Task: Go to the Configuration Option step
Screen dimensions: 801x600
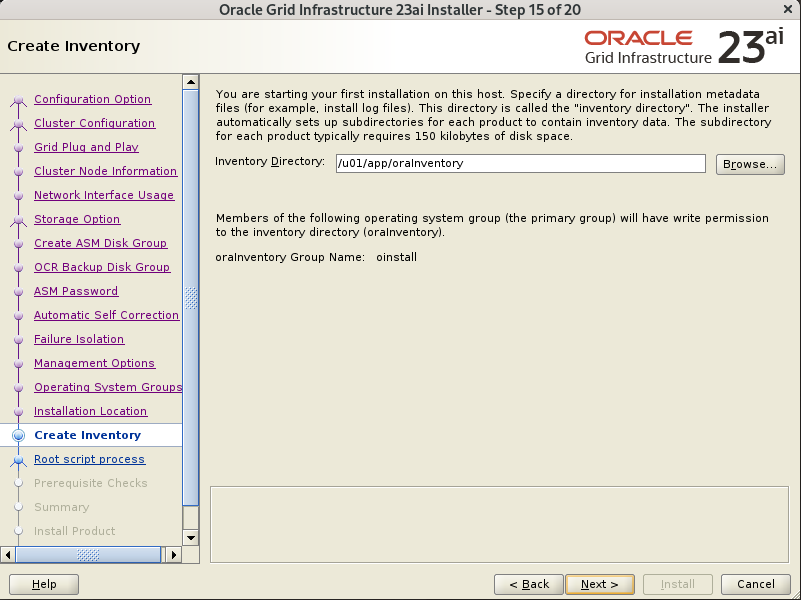Action: click(x=92, y=99)
